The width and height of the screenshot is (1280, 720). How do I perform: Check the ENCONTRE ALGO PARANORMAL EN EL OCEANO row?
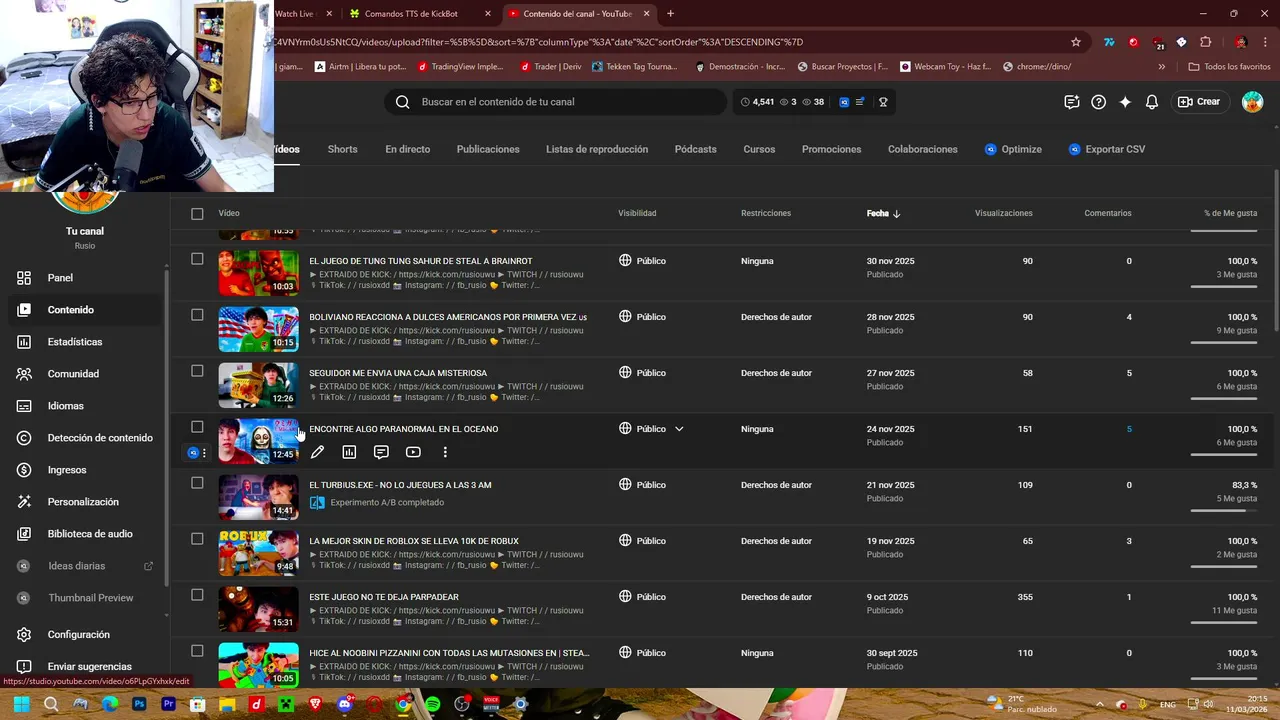(x=197, y=427)
